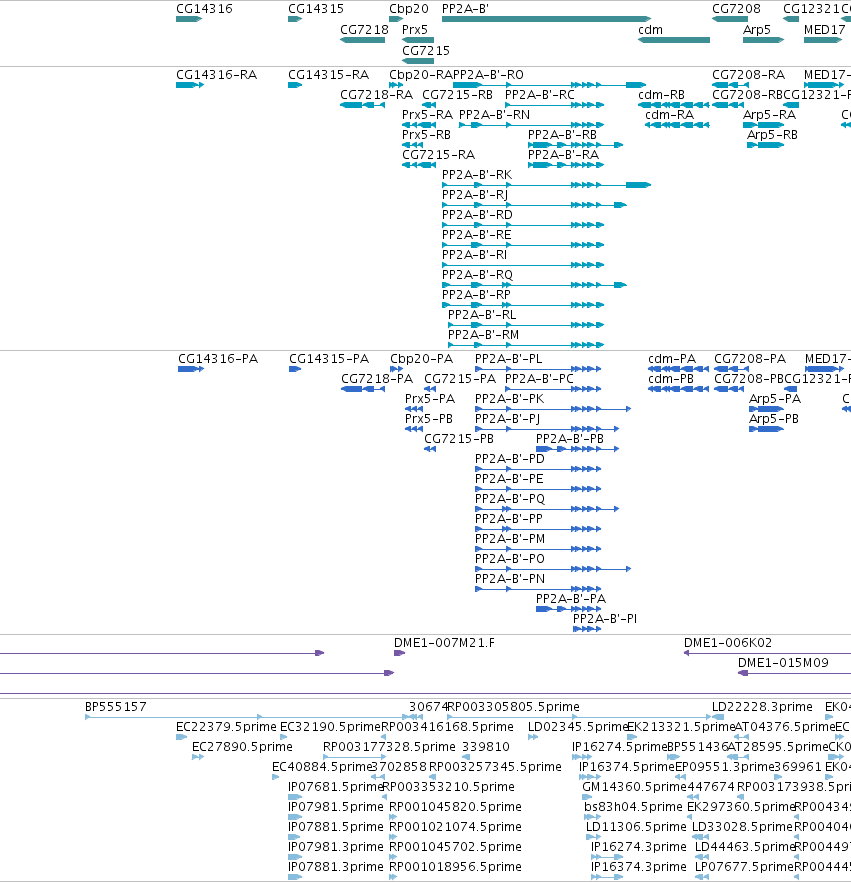Select transcript PP2A-B'-RQ
Screen dimensions: 851x882
pos(534,285)
